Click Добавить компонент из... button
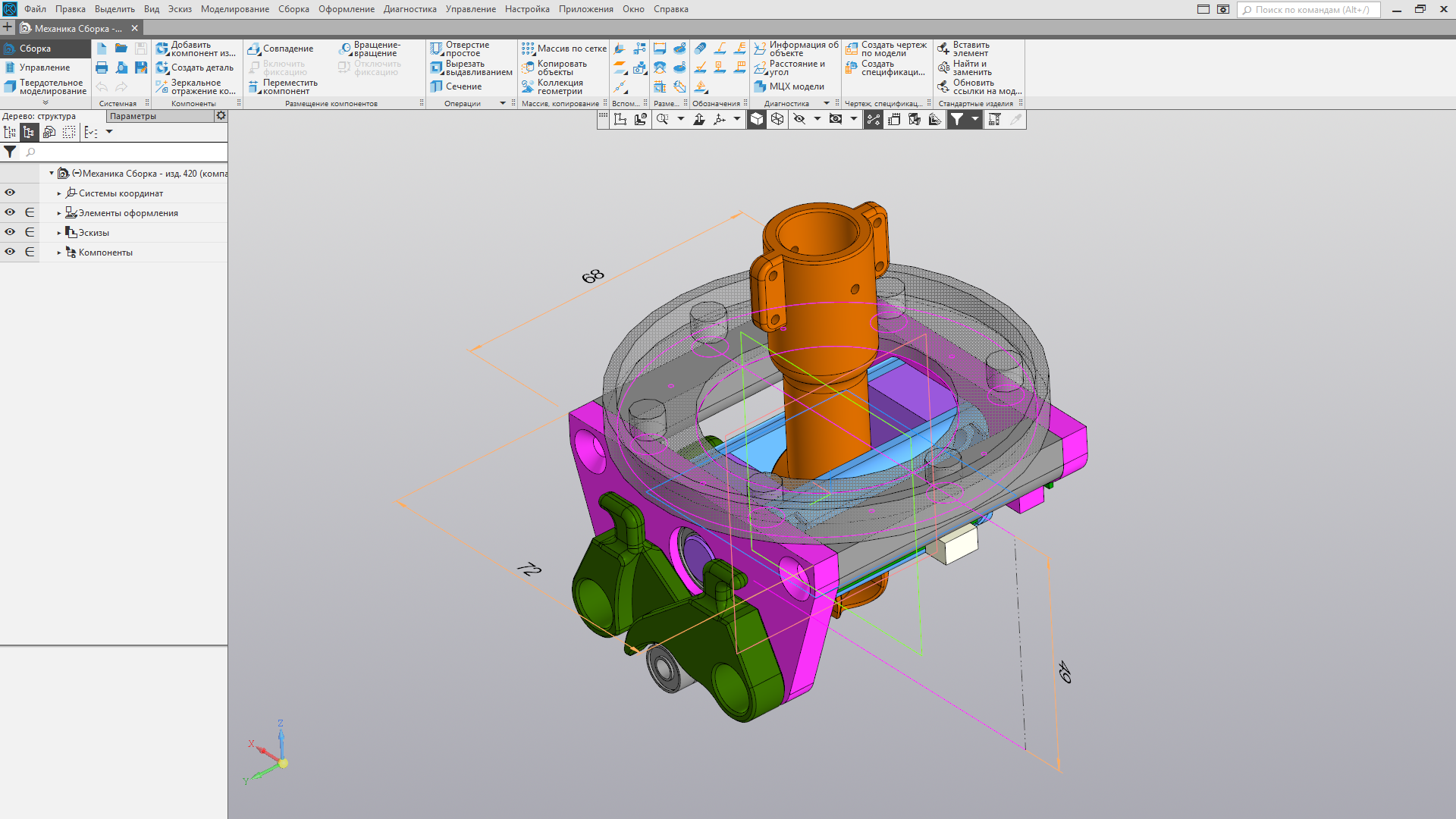The image size is (1456, 819). [x=196, y=49]
